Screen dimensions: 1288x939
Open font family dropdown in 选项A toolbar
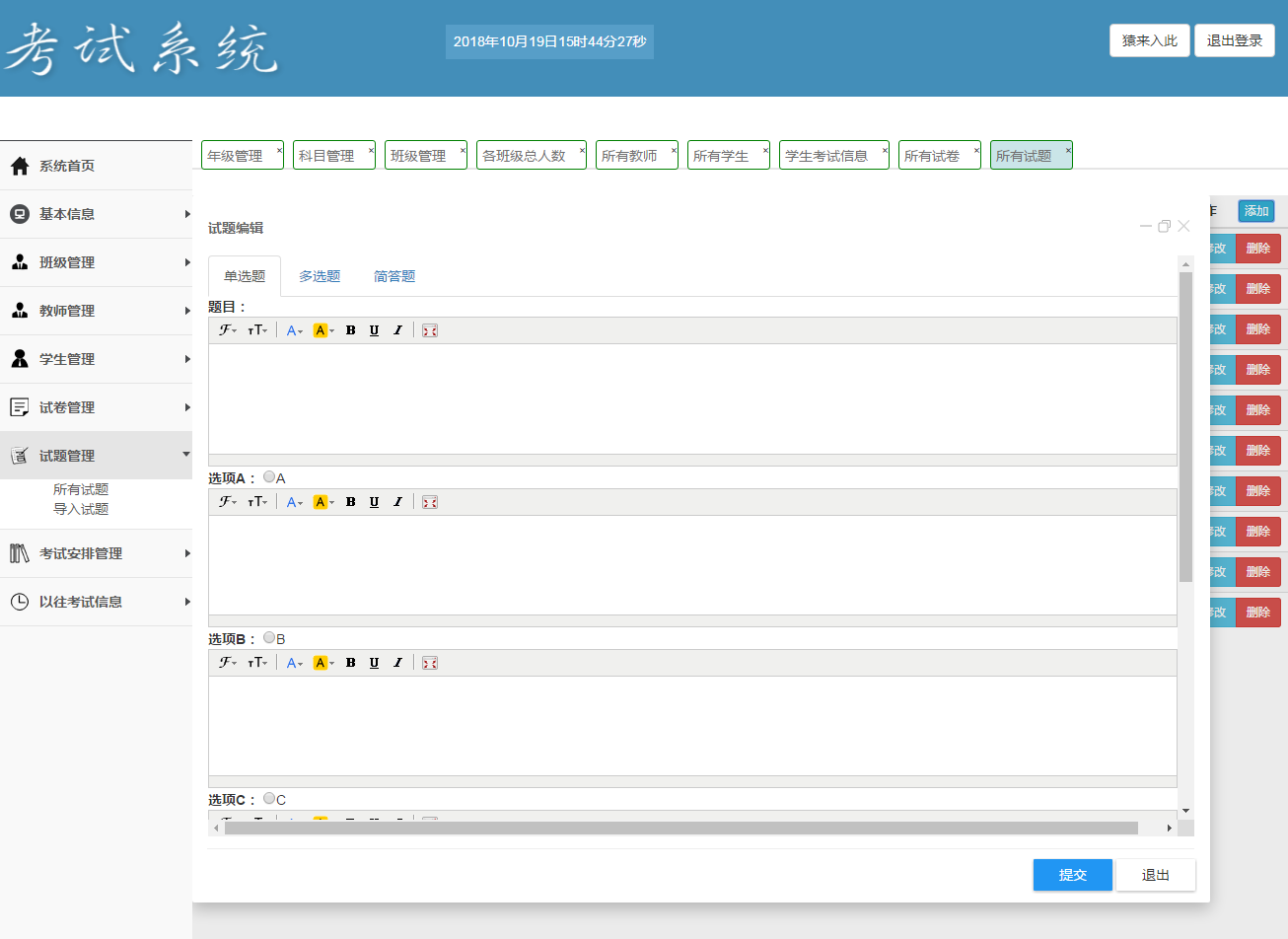pos(228,502)
